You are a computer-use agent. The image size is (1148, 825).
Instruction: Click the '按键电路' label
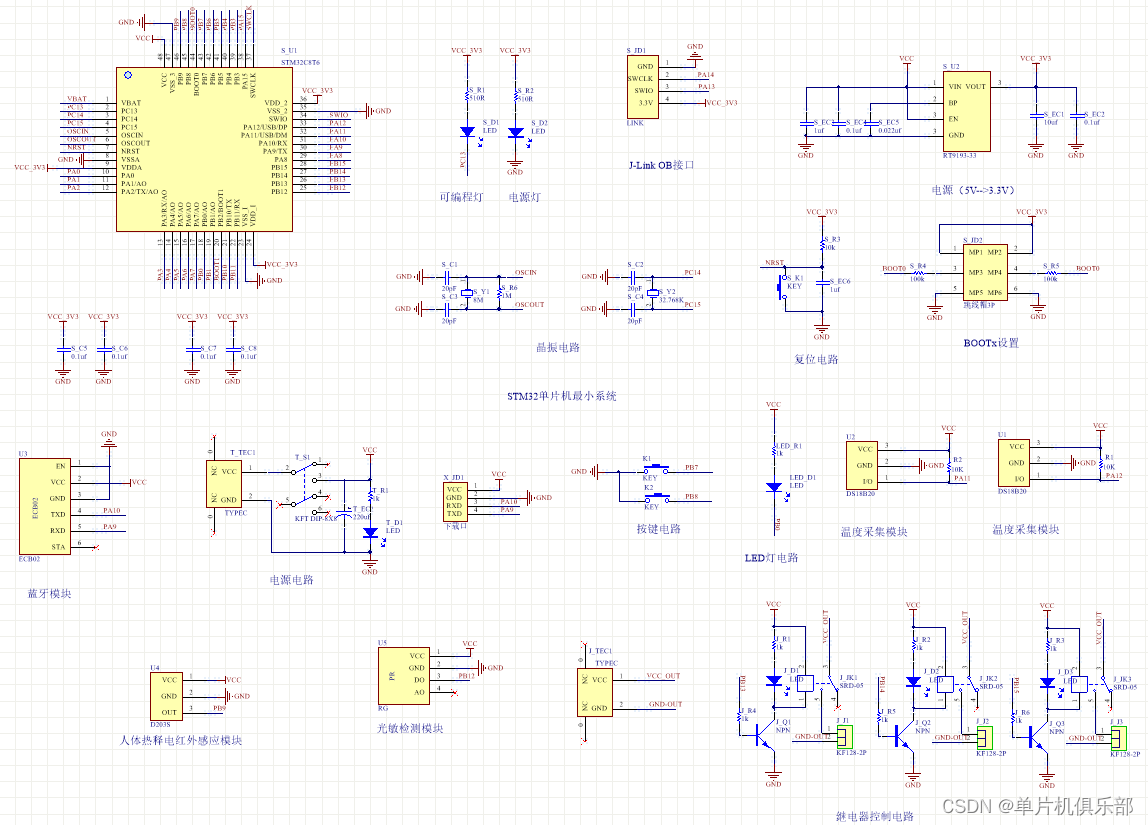659,529
